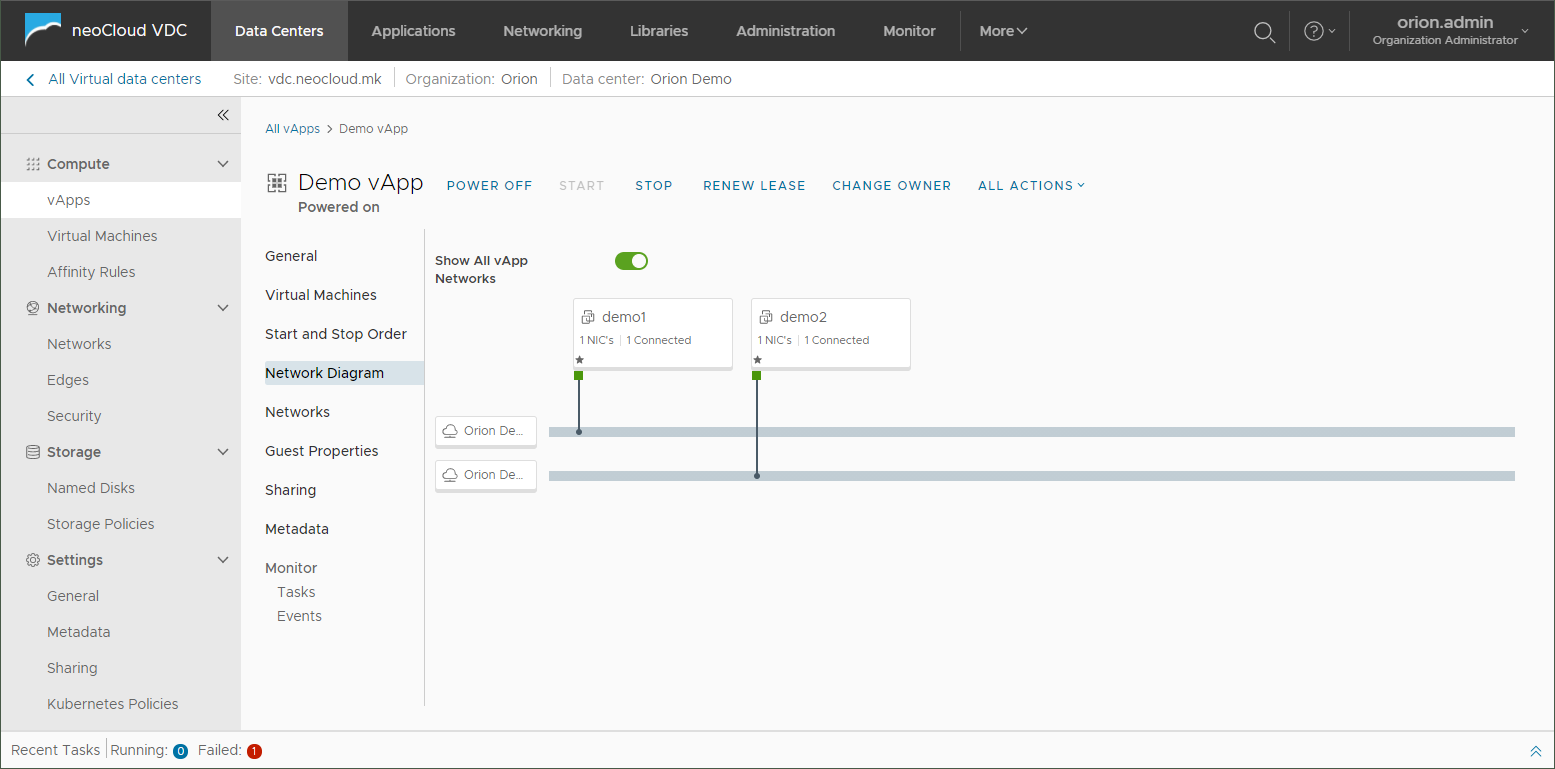The image size is (1555, 769).
Task: Click the green NIC connector under demo2
Action: (x=756, y=375)
